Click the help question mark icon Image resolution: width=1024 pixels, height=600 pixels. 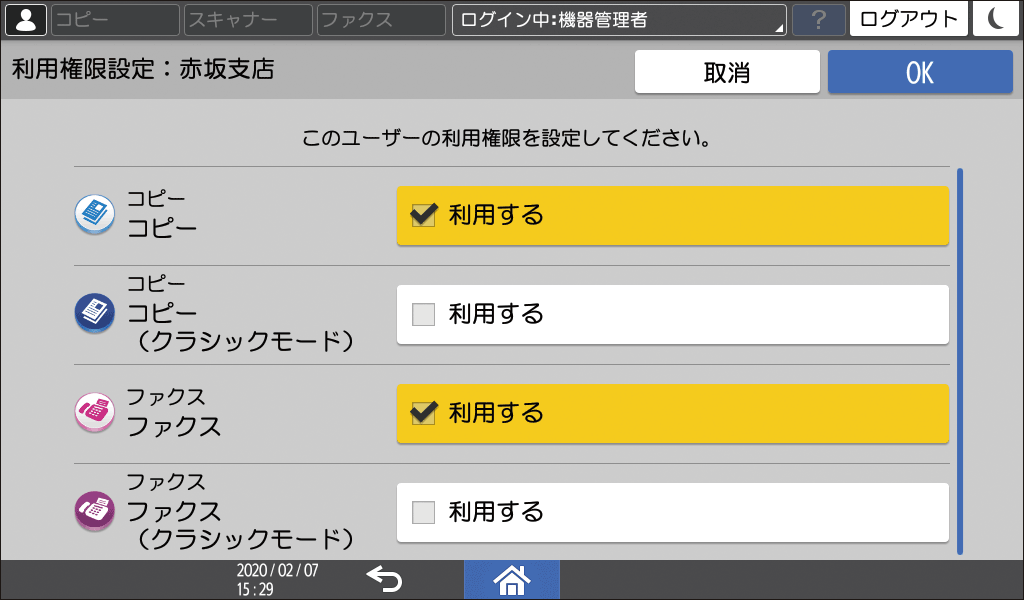tap(819, 18)
